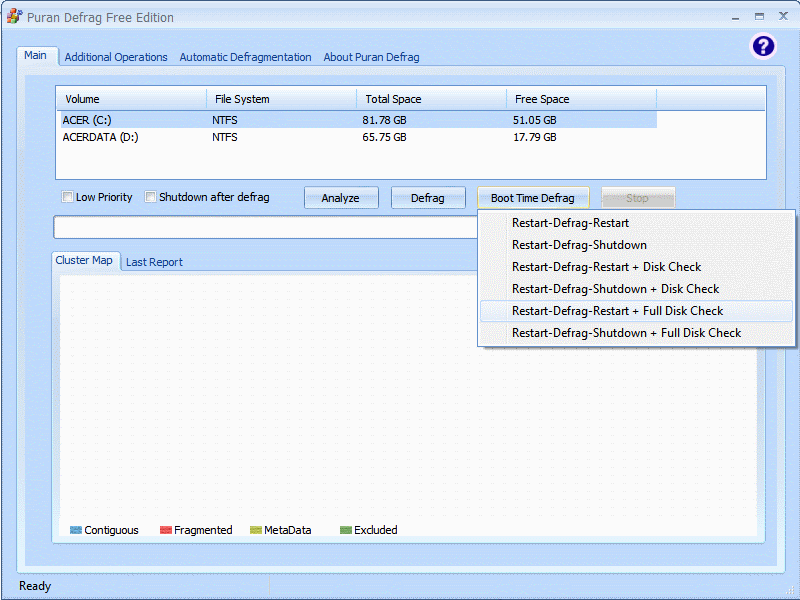
Task: Collapse the Boot Time Defrag dropdown button
Action: click(533, 198)
